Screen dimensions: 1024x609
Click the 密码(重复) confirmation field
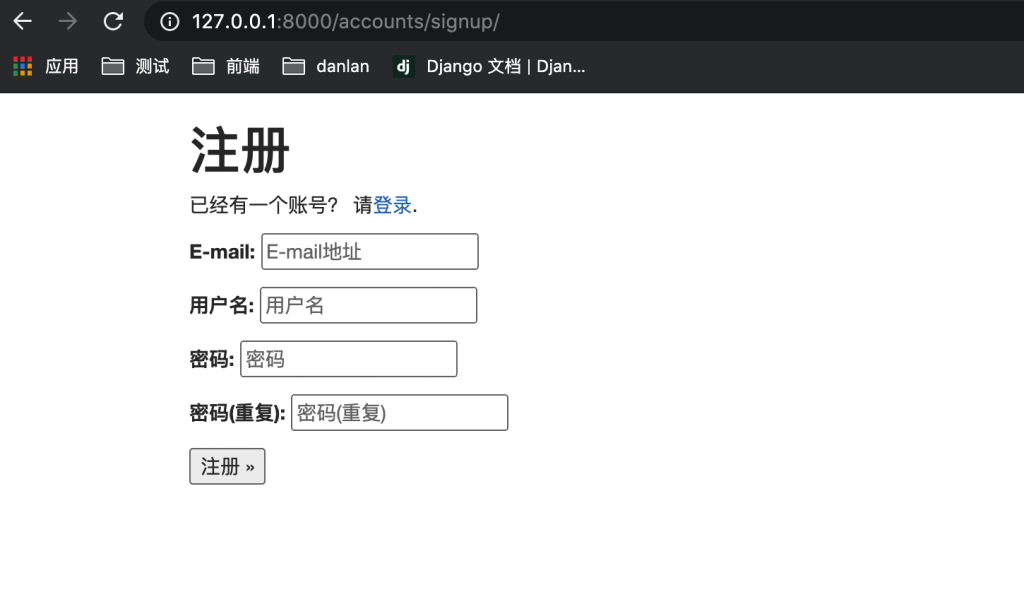[x=399, y=413]
